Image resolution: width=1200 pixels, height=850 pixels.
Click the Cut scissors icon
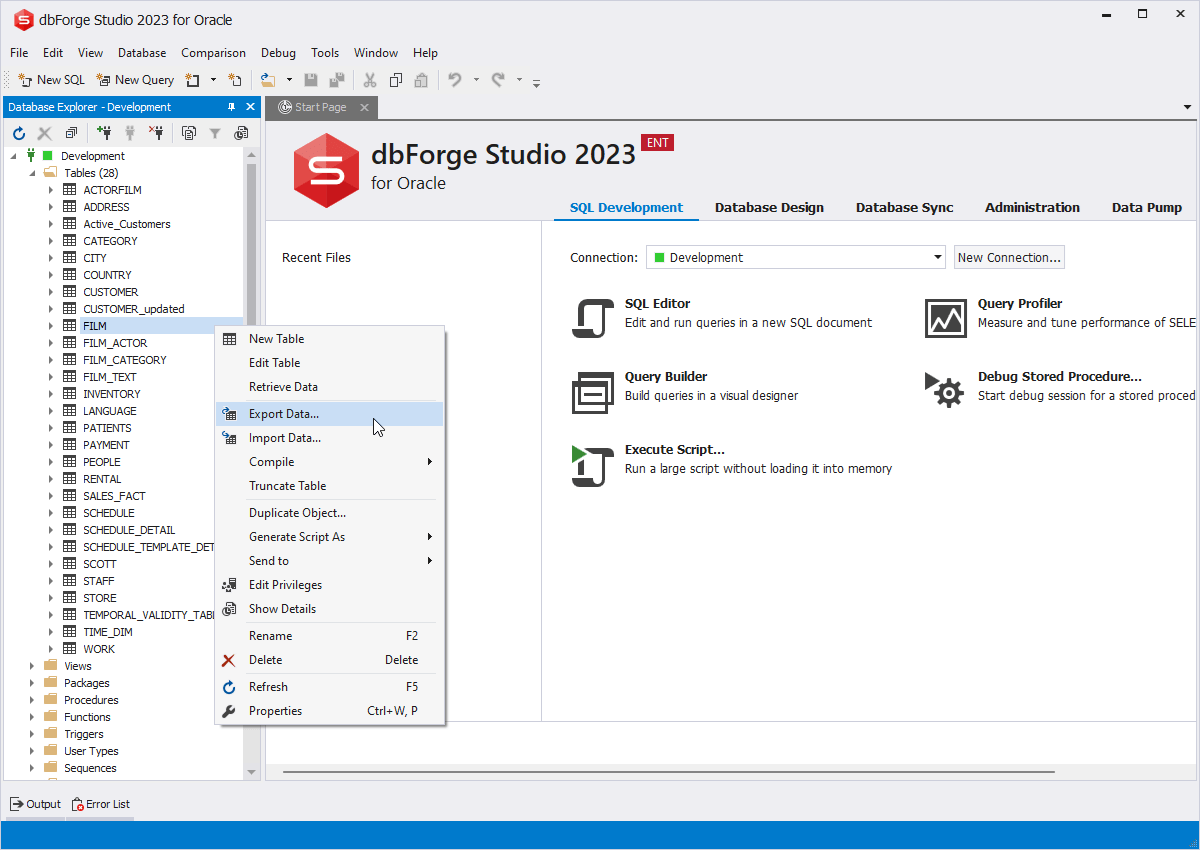tap(370, 80)
